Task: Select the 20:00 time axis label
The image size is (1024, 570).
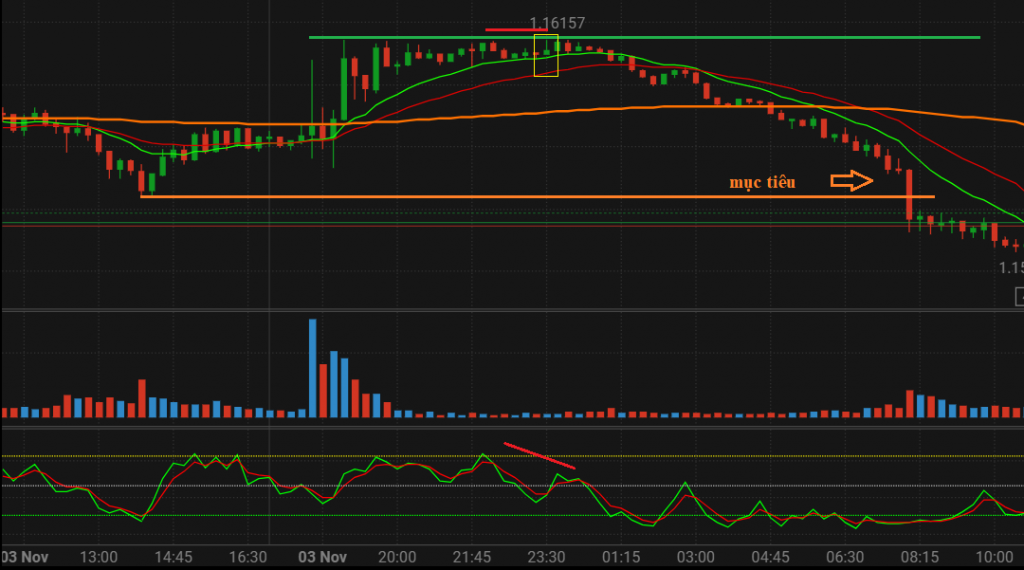Action: tap(397, 557)
